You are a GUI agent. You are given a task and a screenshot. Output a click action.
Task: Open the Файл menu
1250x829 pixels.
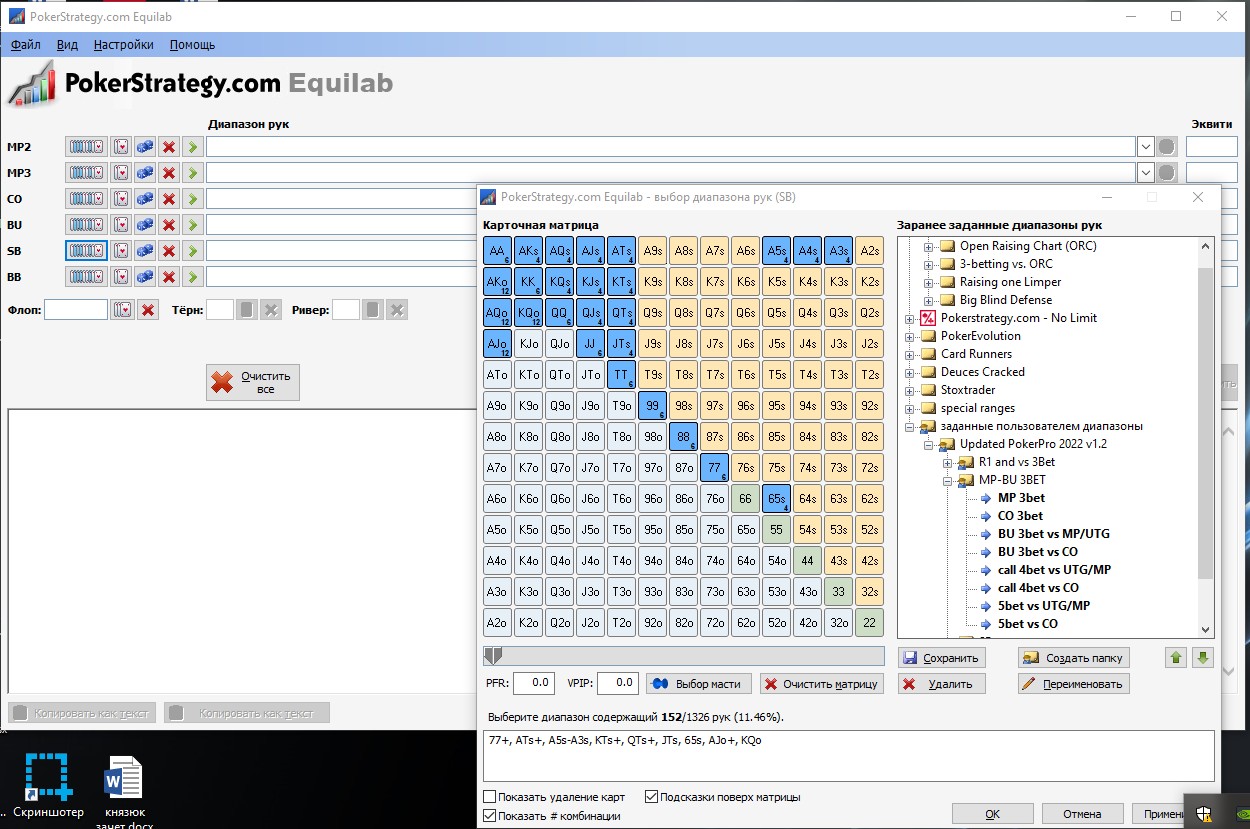click(x=26, y=44)
